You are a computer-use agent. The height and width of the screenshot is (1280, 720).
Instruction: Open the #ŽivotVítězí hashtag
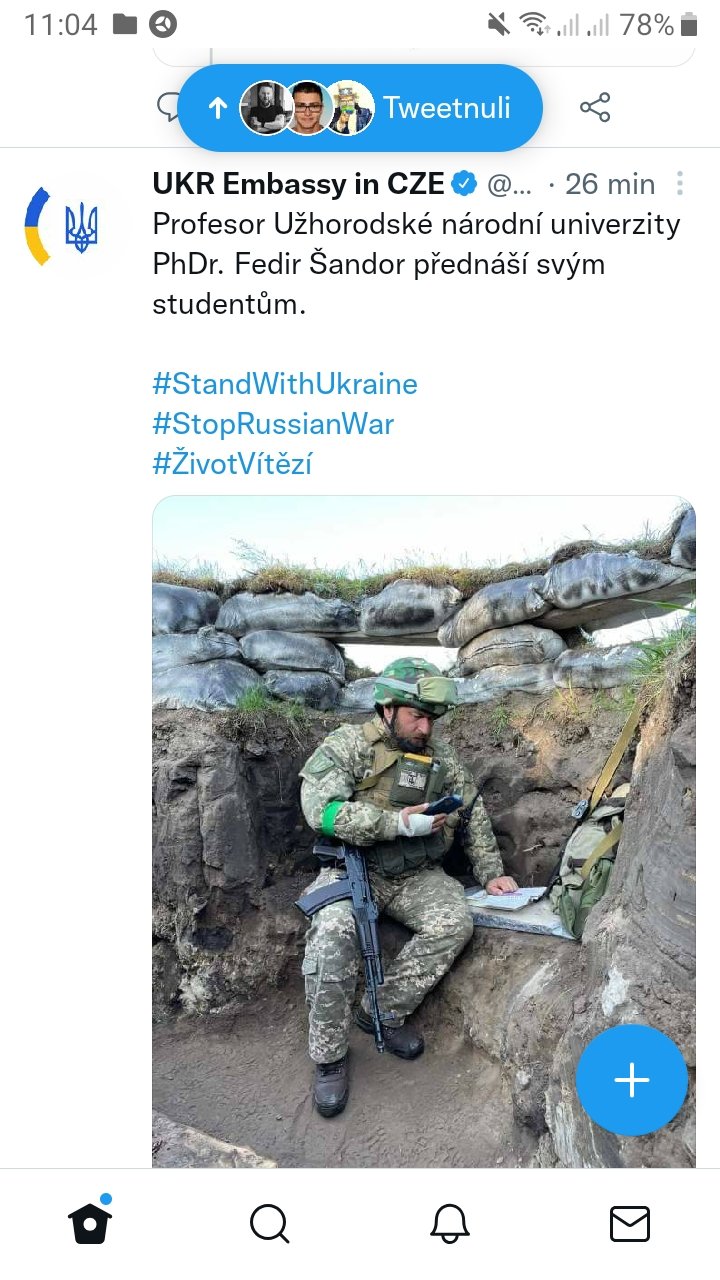(232, 464)
